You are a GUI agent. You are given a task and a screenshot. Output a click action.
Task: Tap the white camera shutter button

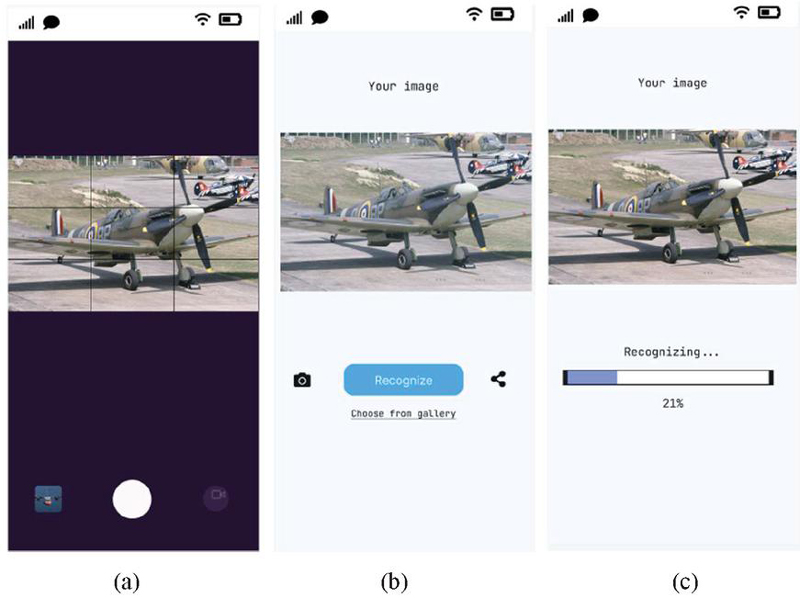tap(132, 499)
